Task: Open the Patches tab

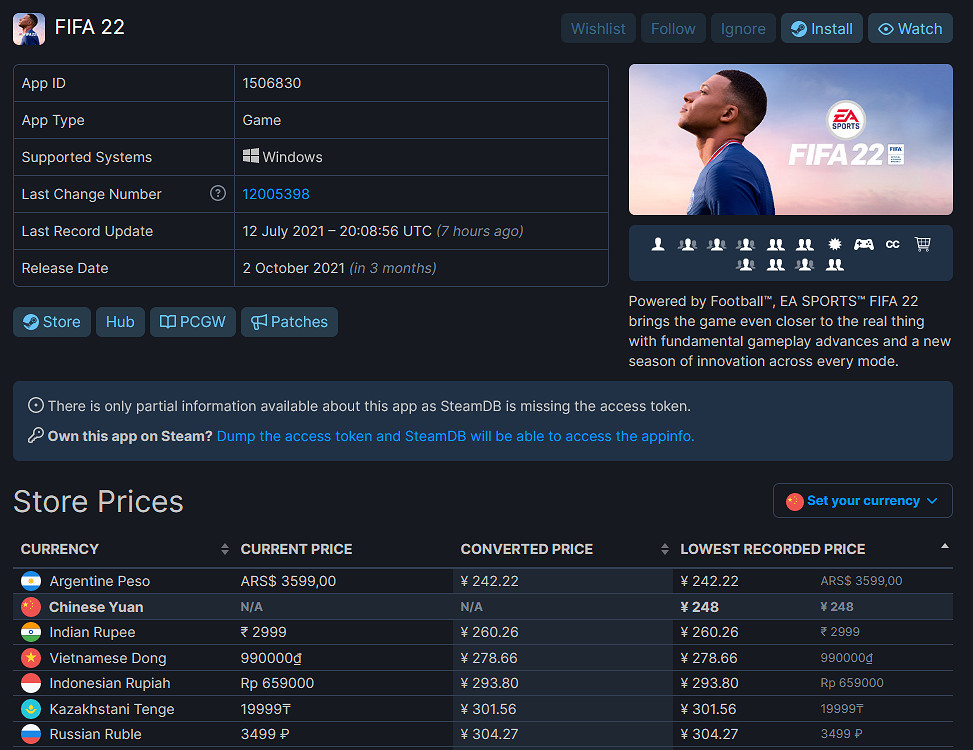Action: 289,322
